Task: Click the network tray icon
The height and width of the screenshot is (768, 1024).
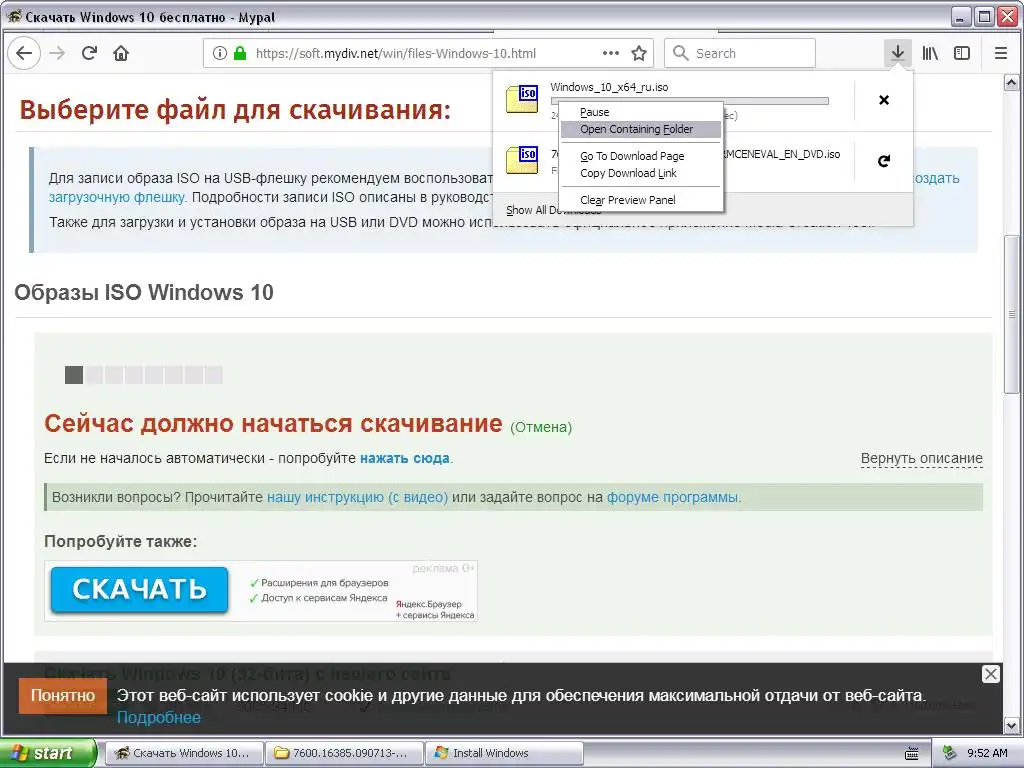Action: [950, 753]
